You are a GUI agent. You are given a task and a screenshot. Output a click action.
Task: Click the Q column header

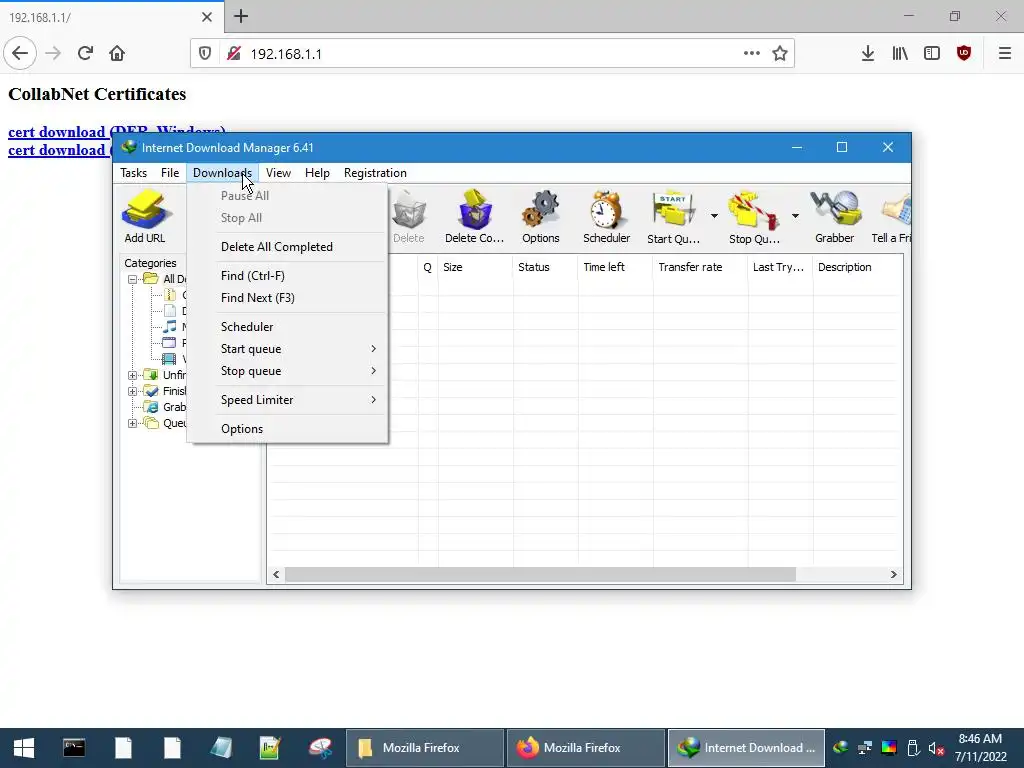tap(428, 267)
